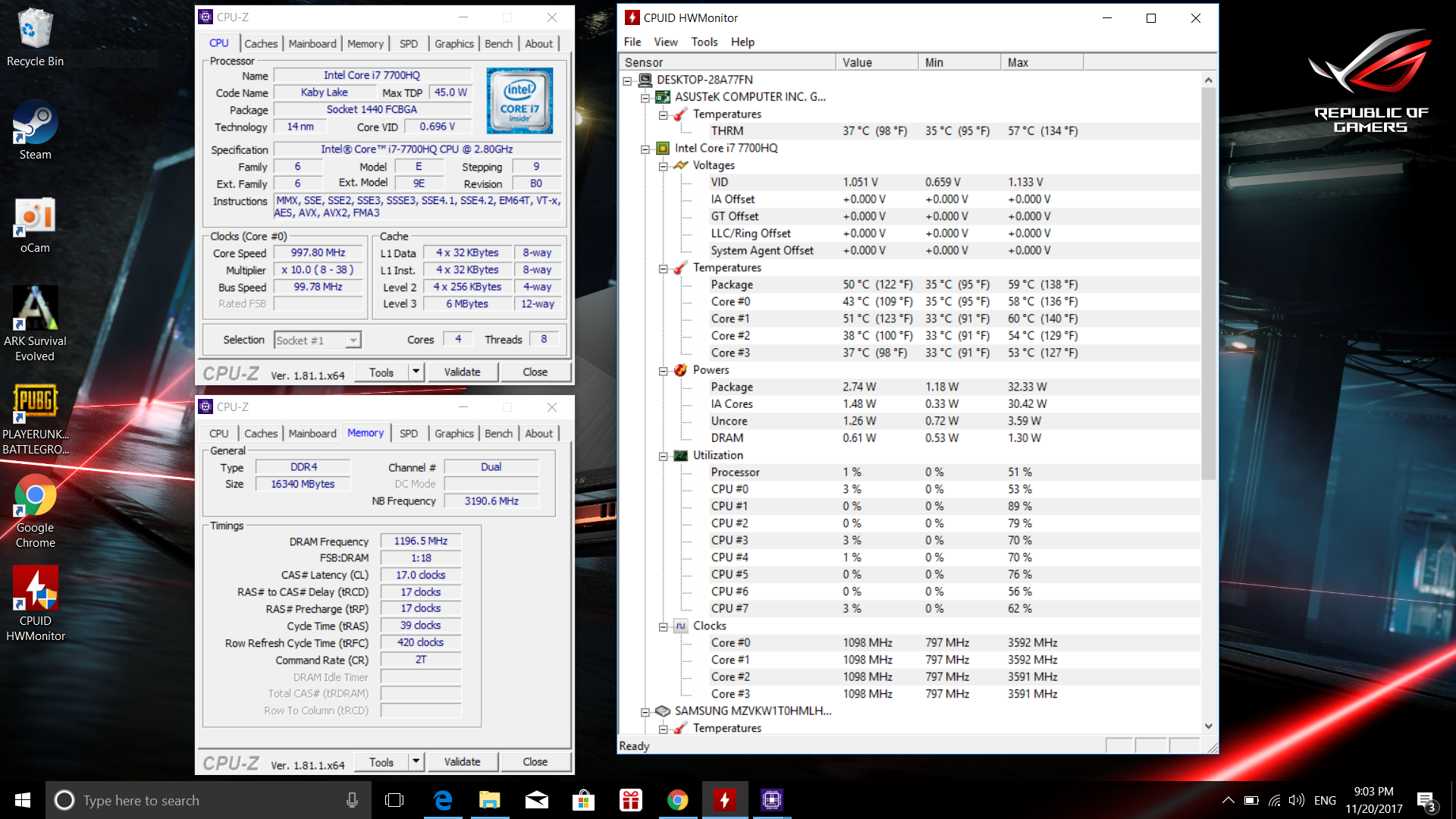Open About tab in bottom CPU-Z
This screenshot has height=819, width=1456.
(x=539, y=434)
